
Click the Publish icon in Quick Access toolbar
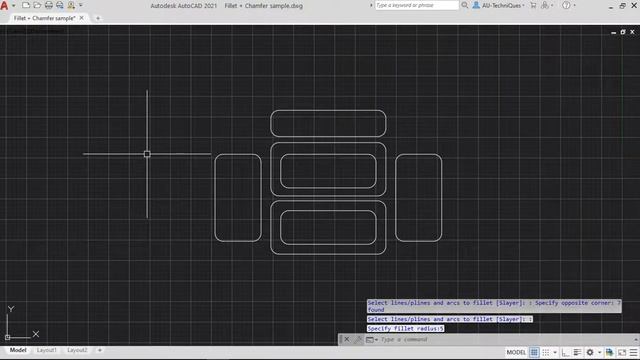[71, 5]
